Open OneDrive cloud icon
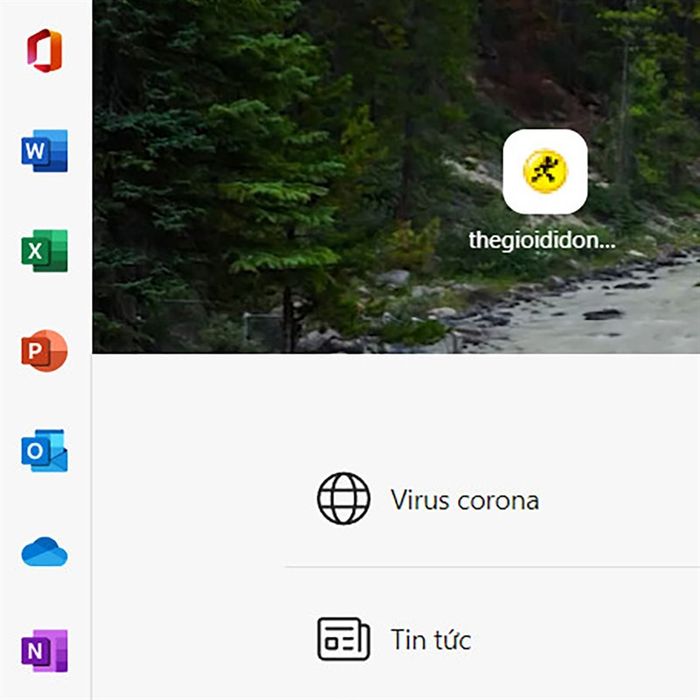Image resolution: width=700 pixels, height=700 pixels. click(x=44, y=552)
